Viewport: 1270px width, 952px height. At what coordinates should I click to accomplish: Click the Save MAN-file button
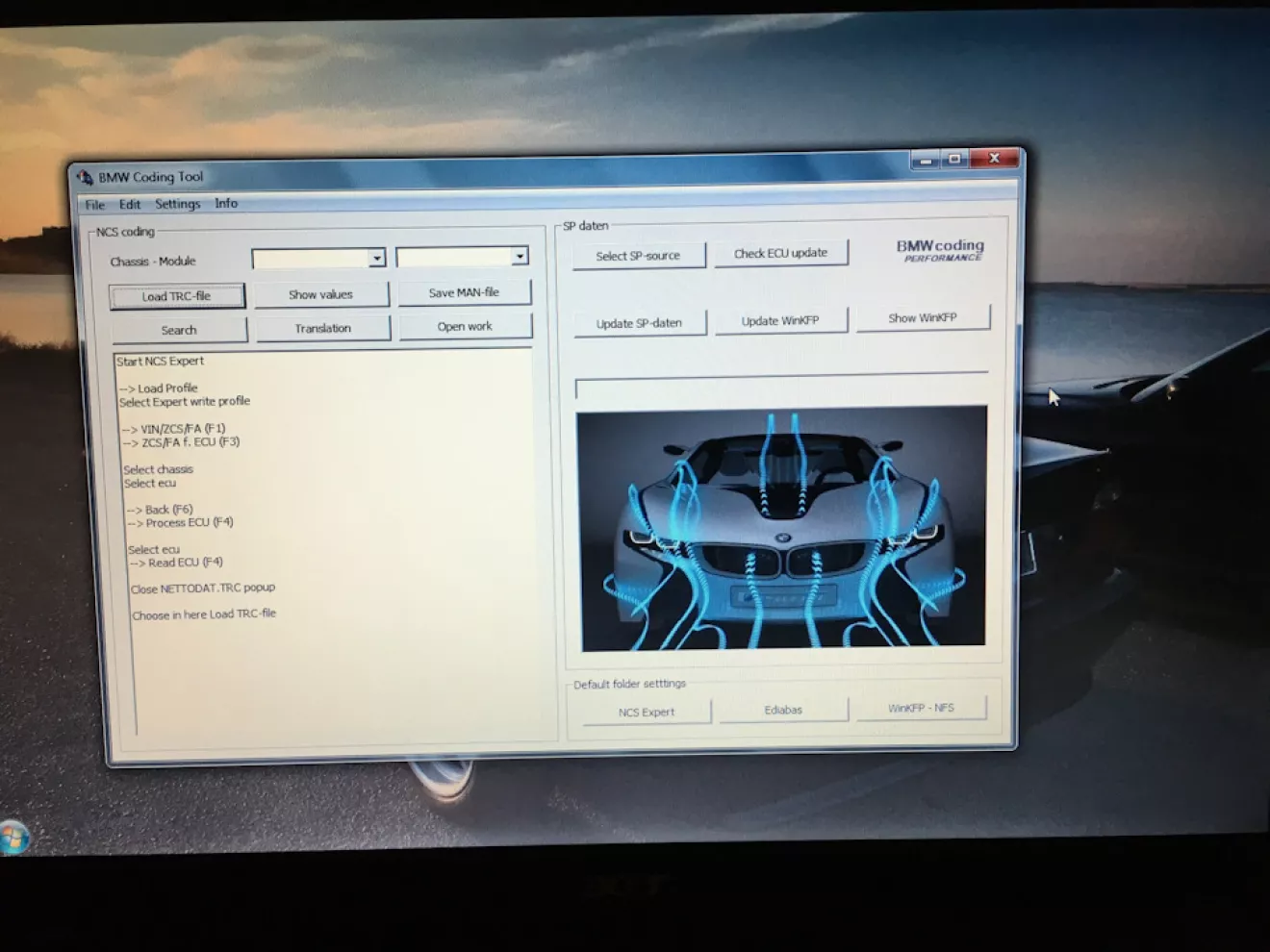(465, 292)
